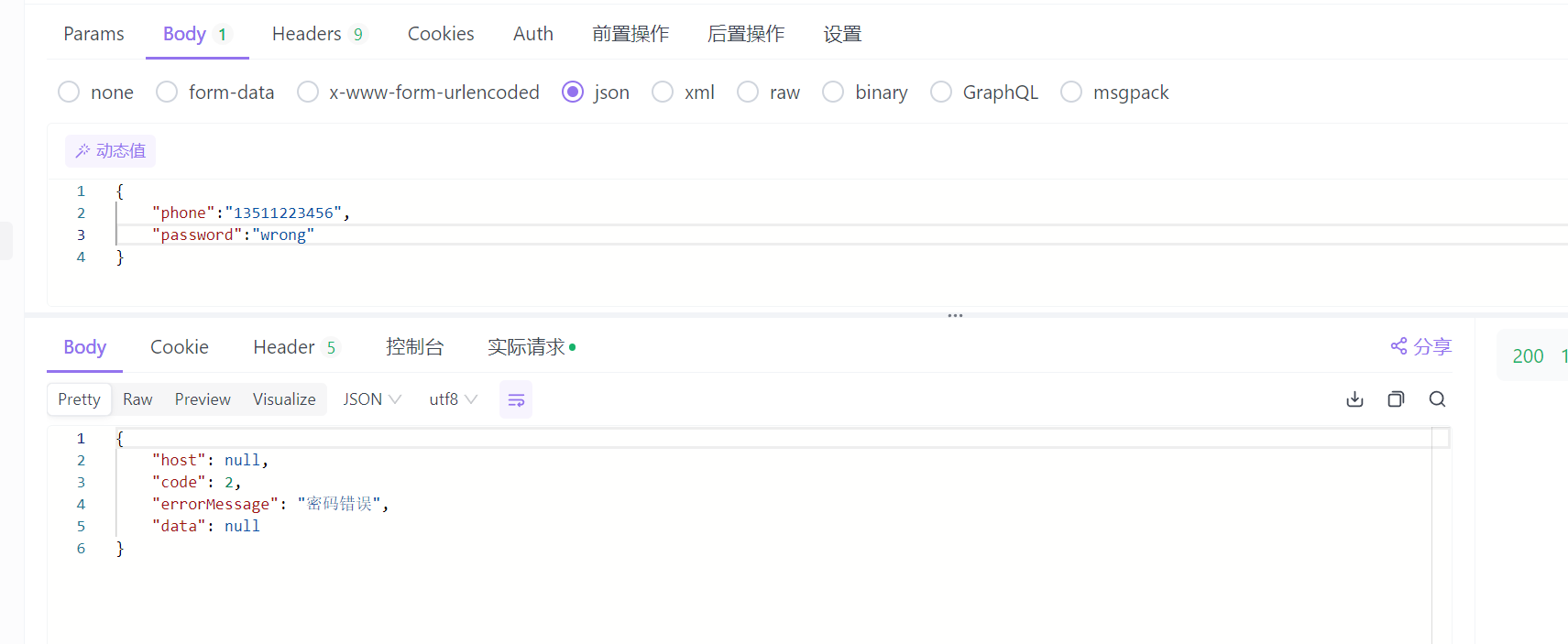1568x644 pixels.
Task: Switch to the Params tab
Action: pyautogui.click(x=93, y=34)
